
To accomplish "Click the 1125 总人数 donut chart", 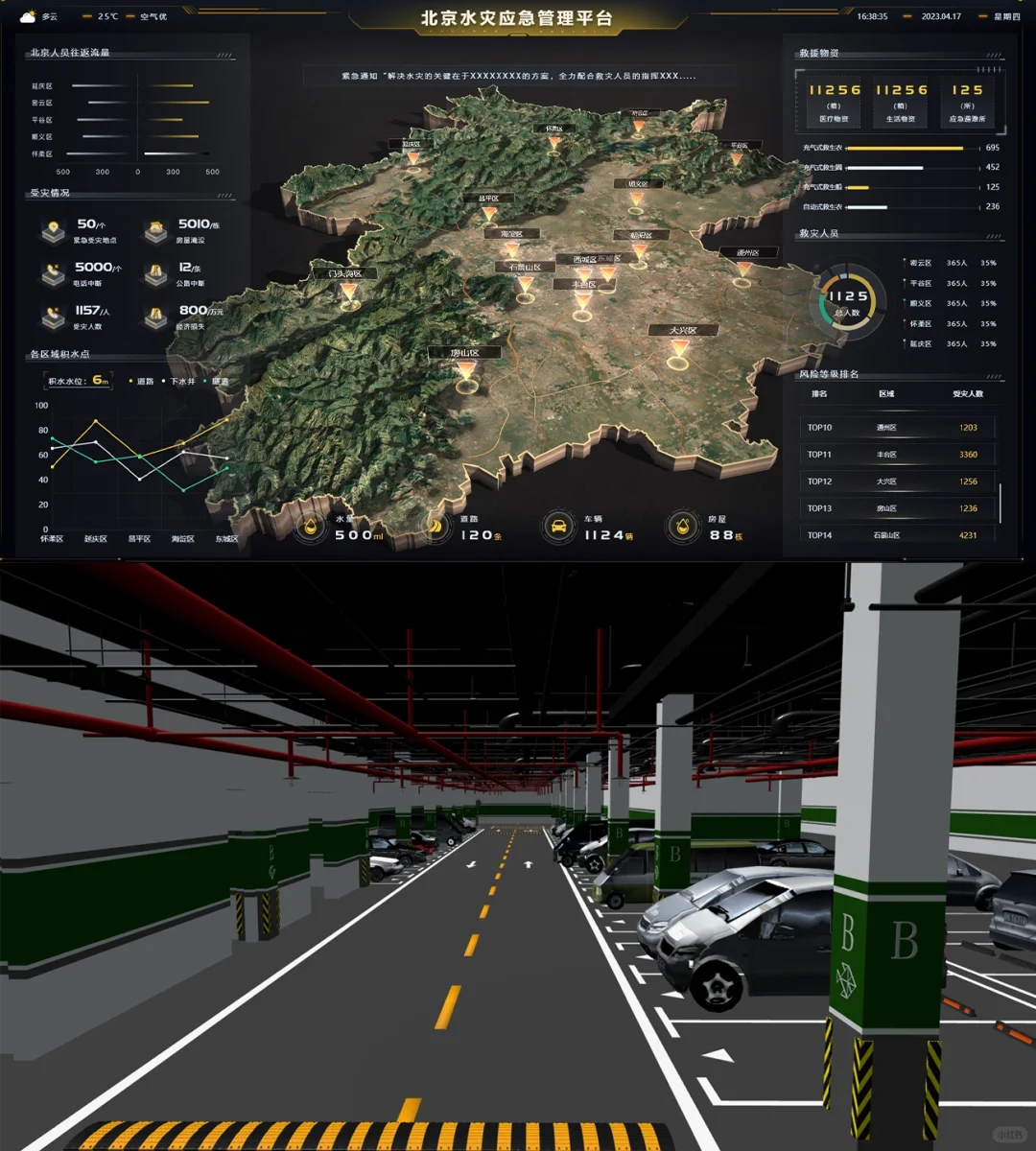I will [x=847, y=303].
